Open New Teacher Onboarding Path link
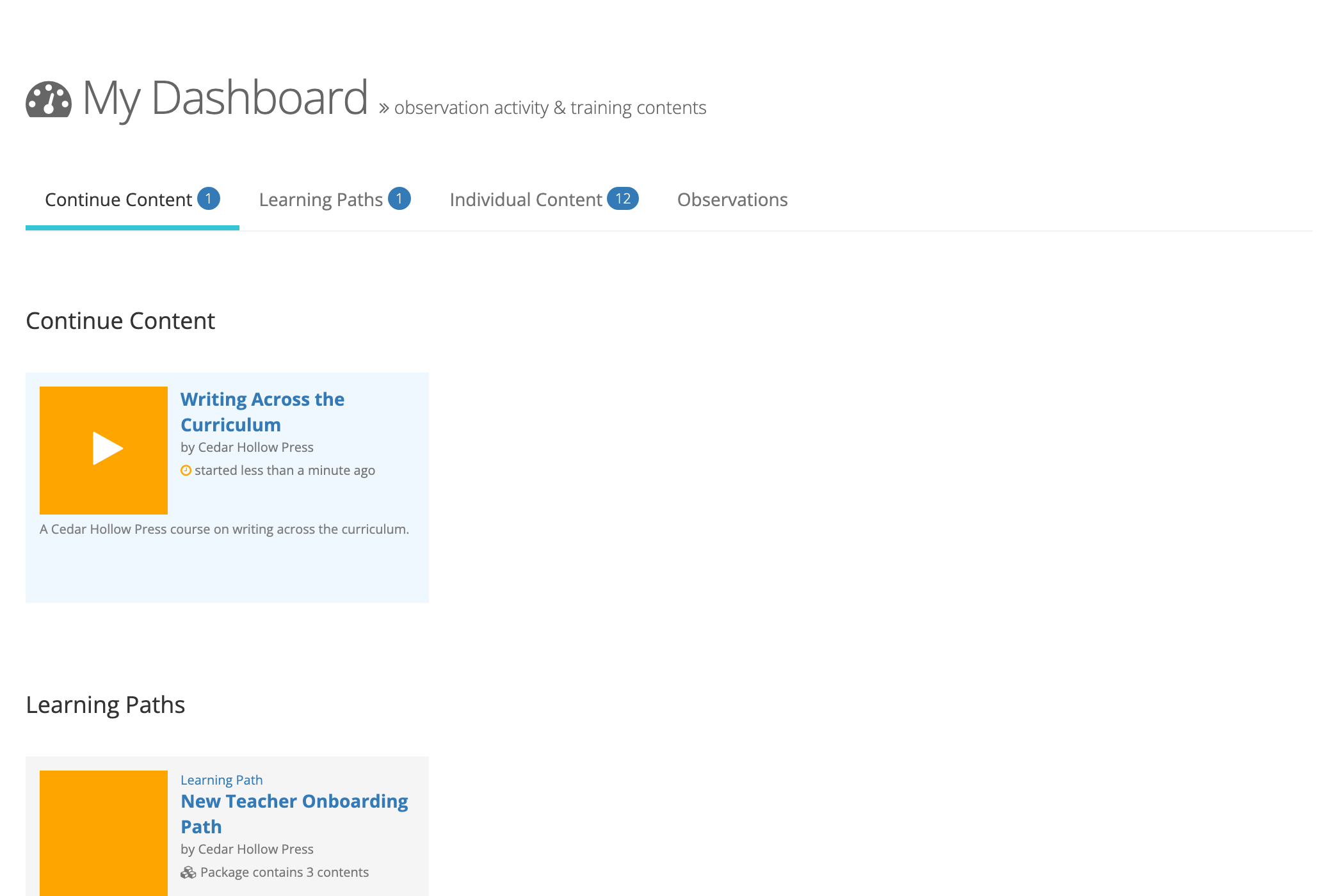The height and width of the screenshot is (896, 1338). click(x=294, y=814)
